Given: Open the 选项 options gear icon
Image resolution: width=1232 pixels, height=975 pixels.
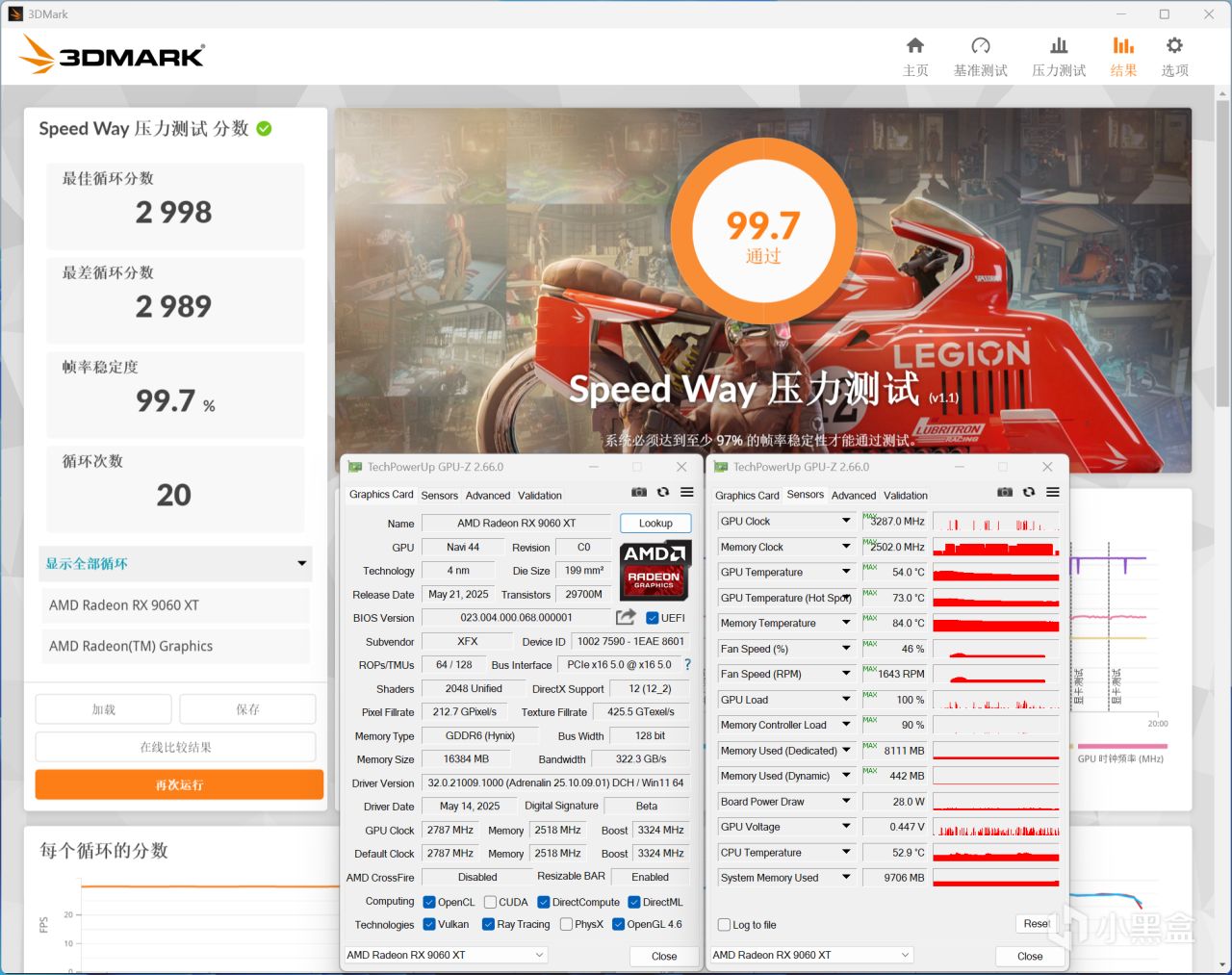Looking at the screenshot, I should point(1174,45).
